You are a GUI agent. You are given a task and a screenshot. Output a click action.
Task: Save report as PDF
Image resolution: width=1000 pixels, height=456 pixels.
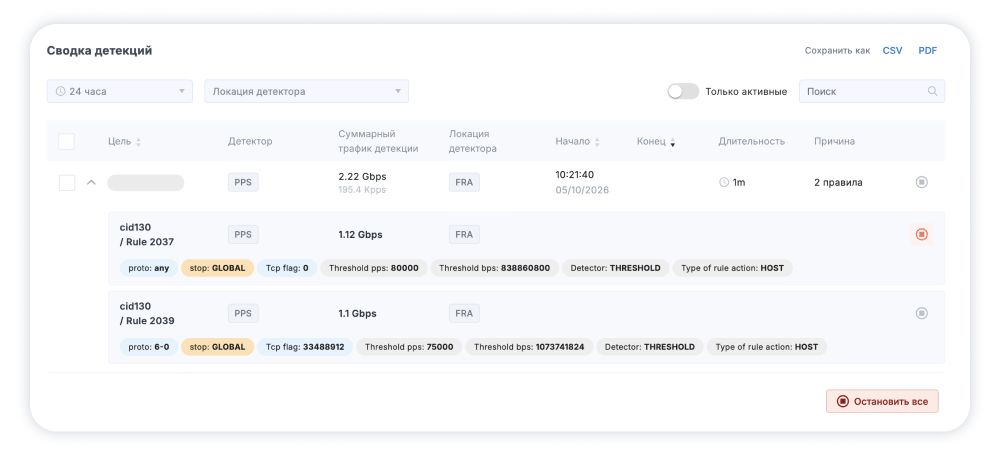tap(927, 51)
